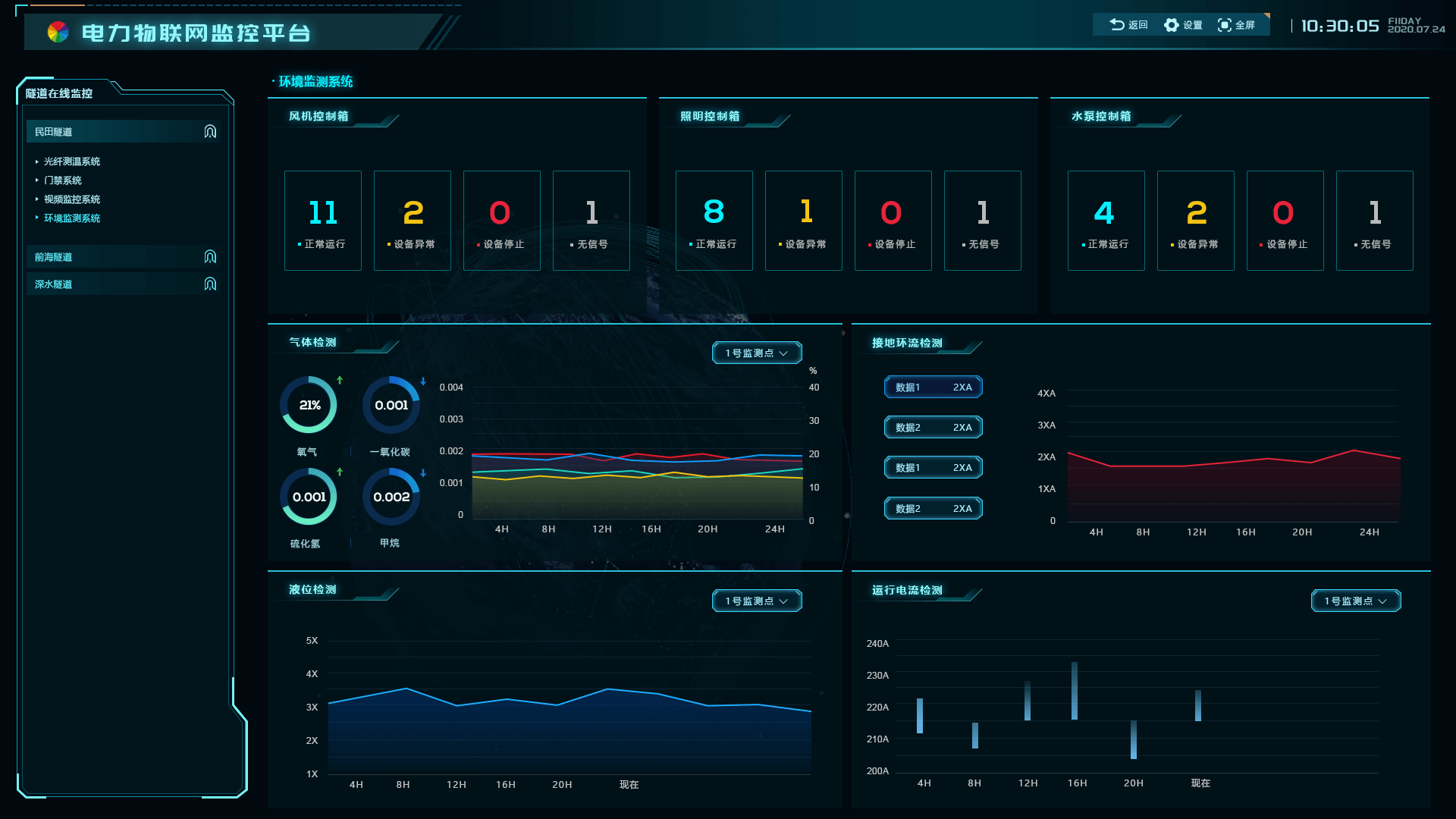This screenshot has height=819, width=1456.
Task: Click fan box 正常运行 count card
Action: [x=323, y=220]
